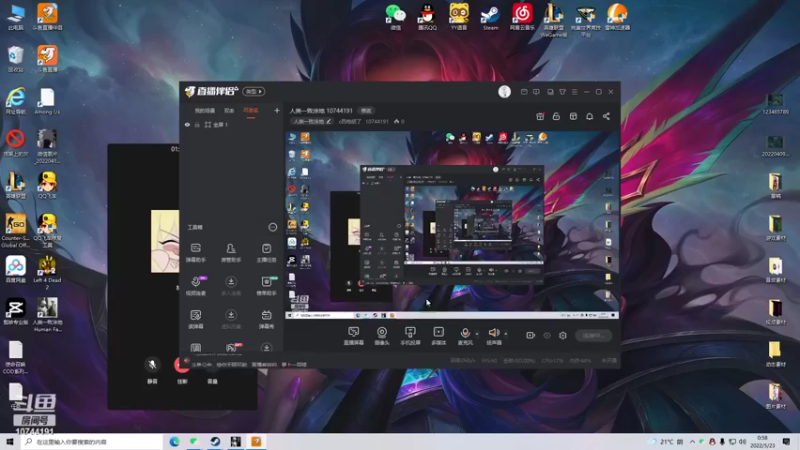This screenshot has width=800, height=450.
Task: Open streaming settings gear icon
Action: [563, 335]
